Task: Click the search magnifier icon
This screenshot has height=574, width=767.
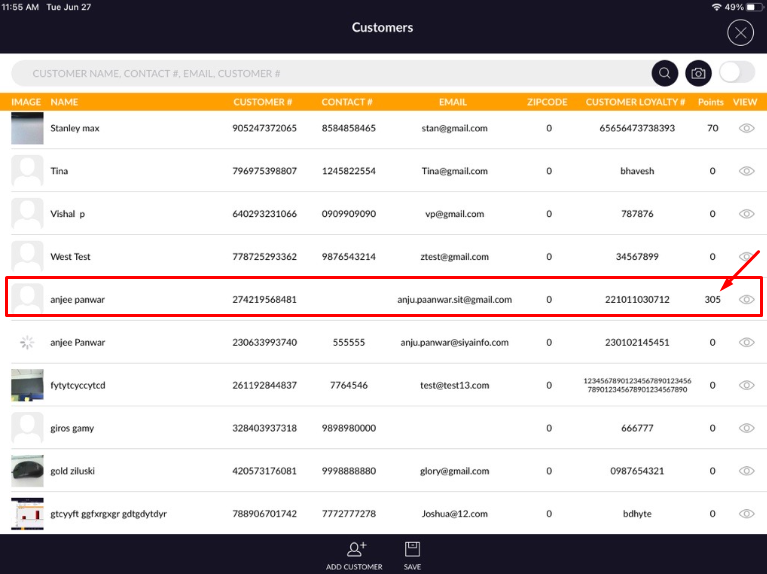Action: pos(664,73)
